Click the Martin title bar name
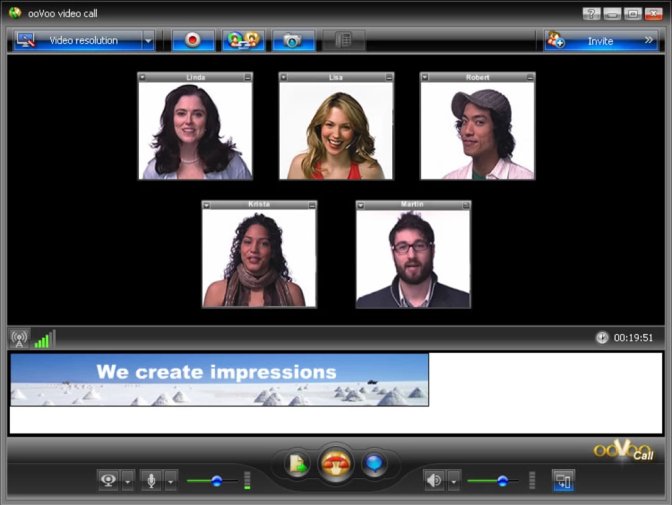This screenshot has width=672, height=505. point(412,204)
